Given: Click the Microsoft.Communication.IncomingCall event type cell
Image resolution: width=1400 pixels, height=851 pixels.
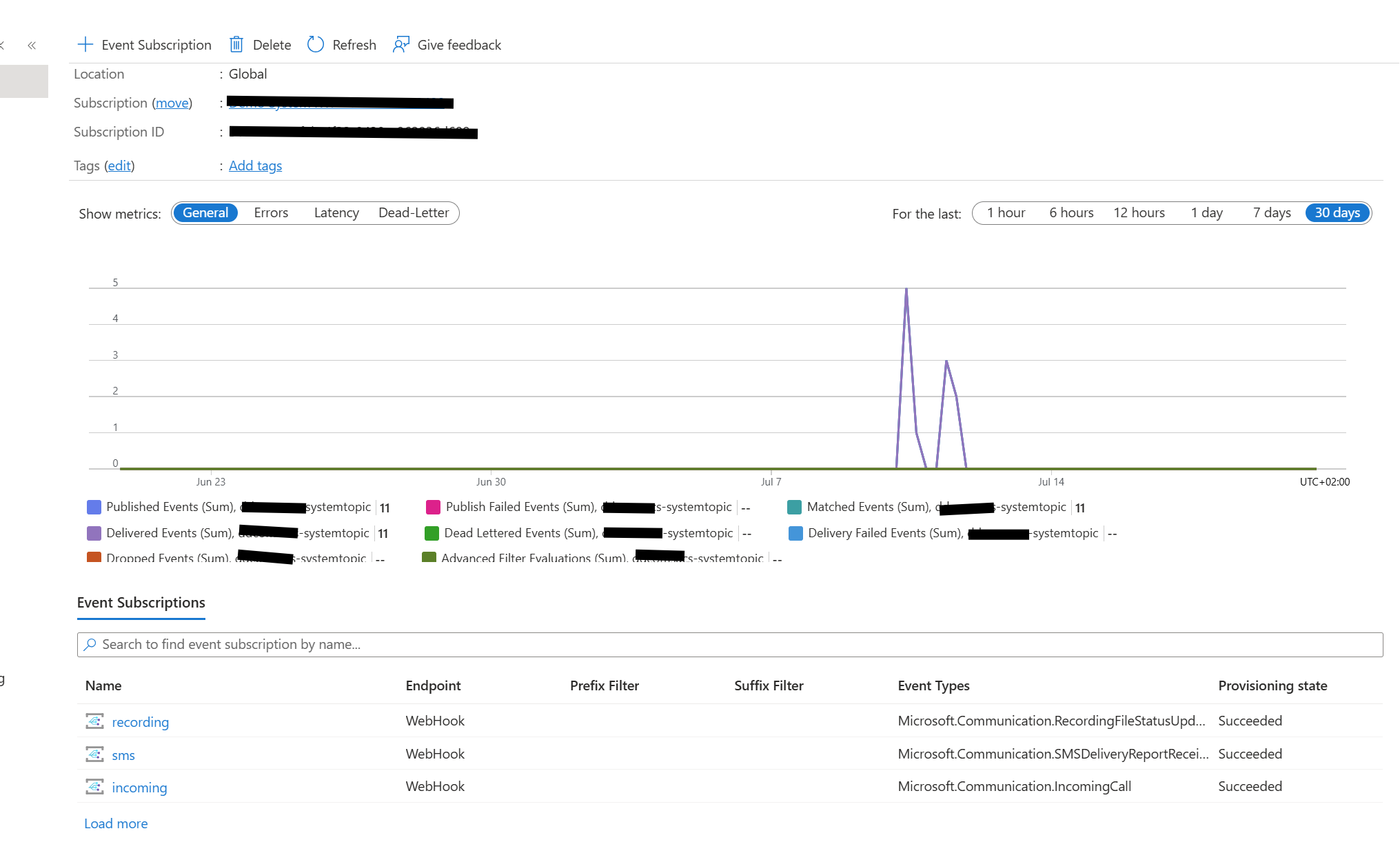Looking at the screenshot, I should pos(1014,786).
